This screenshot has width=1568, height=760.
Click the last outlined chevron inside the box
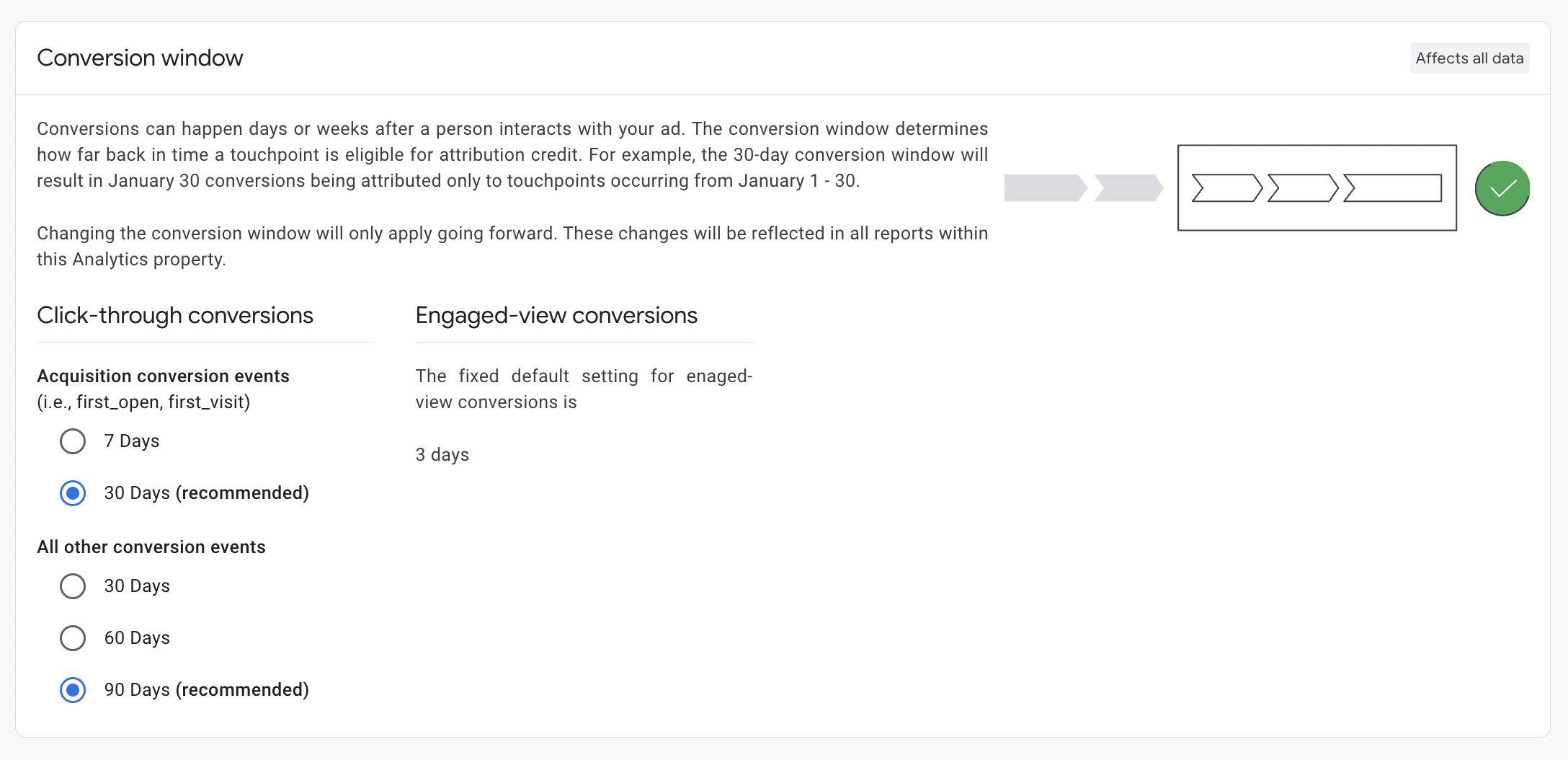coord(1392,188)
